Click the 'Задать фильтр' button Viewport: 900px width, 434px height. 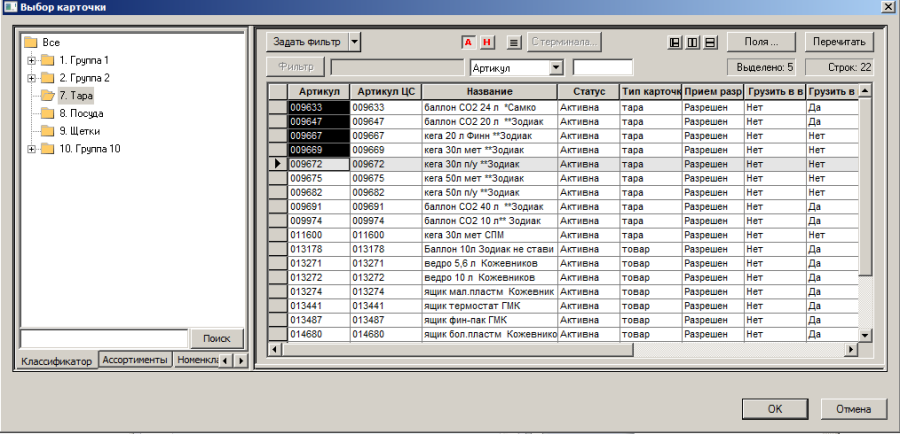307,42
